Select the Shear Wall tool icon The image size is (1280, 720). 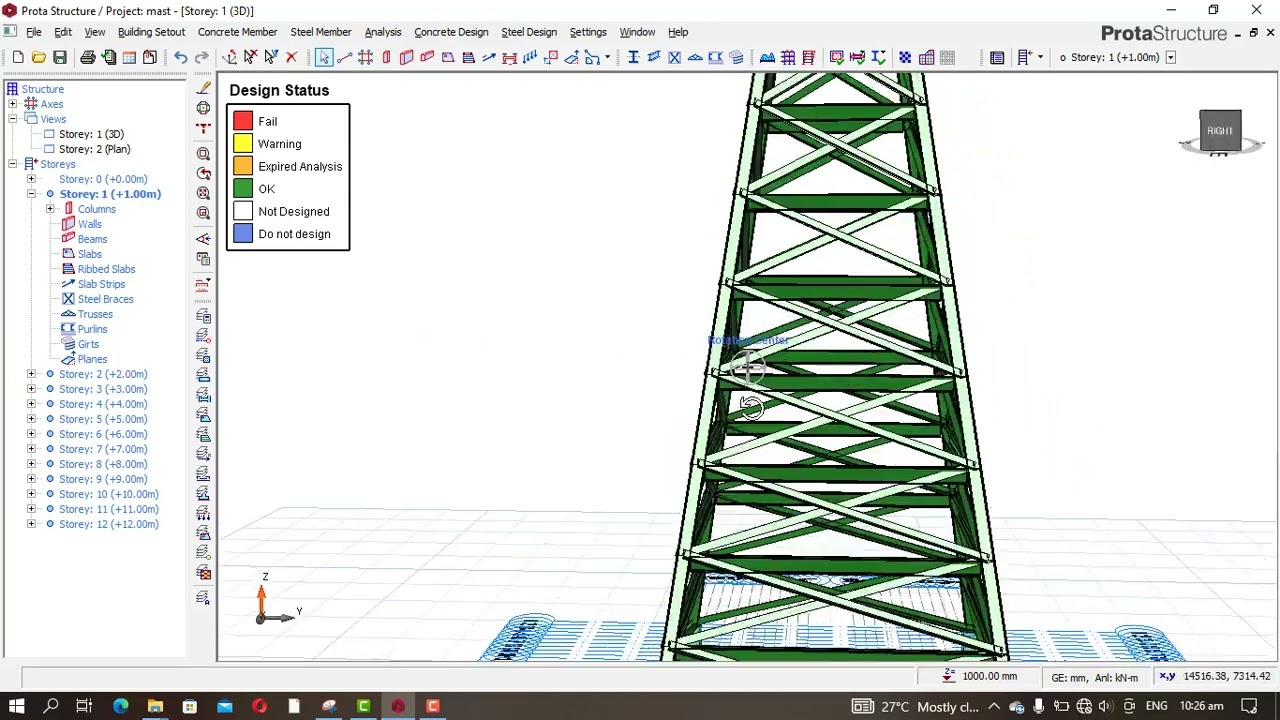tap(406, 57)
